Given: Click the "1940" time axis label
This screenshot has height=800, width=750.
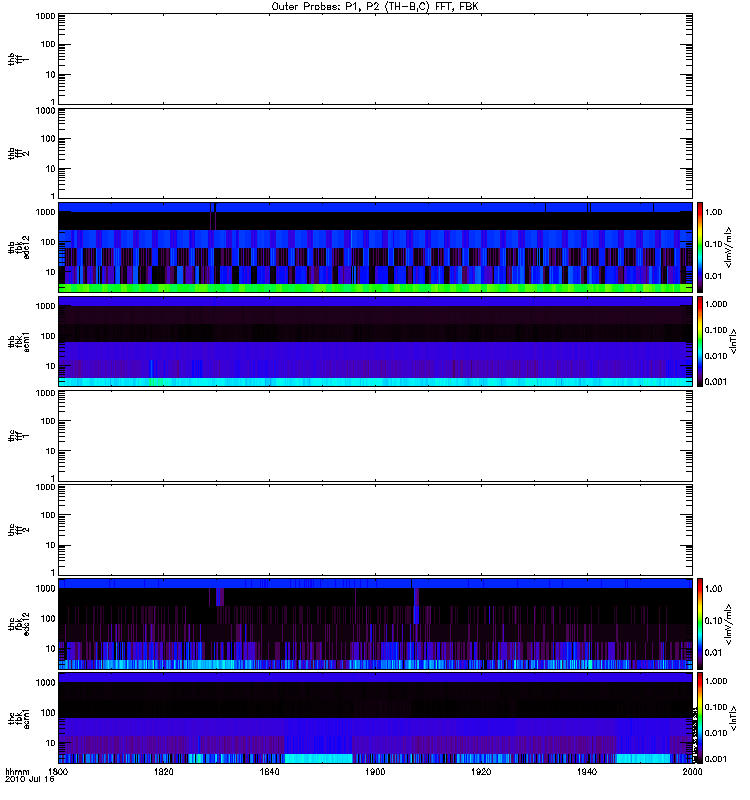Looking at the screenshot, I should pos(587,772).
